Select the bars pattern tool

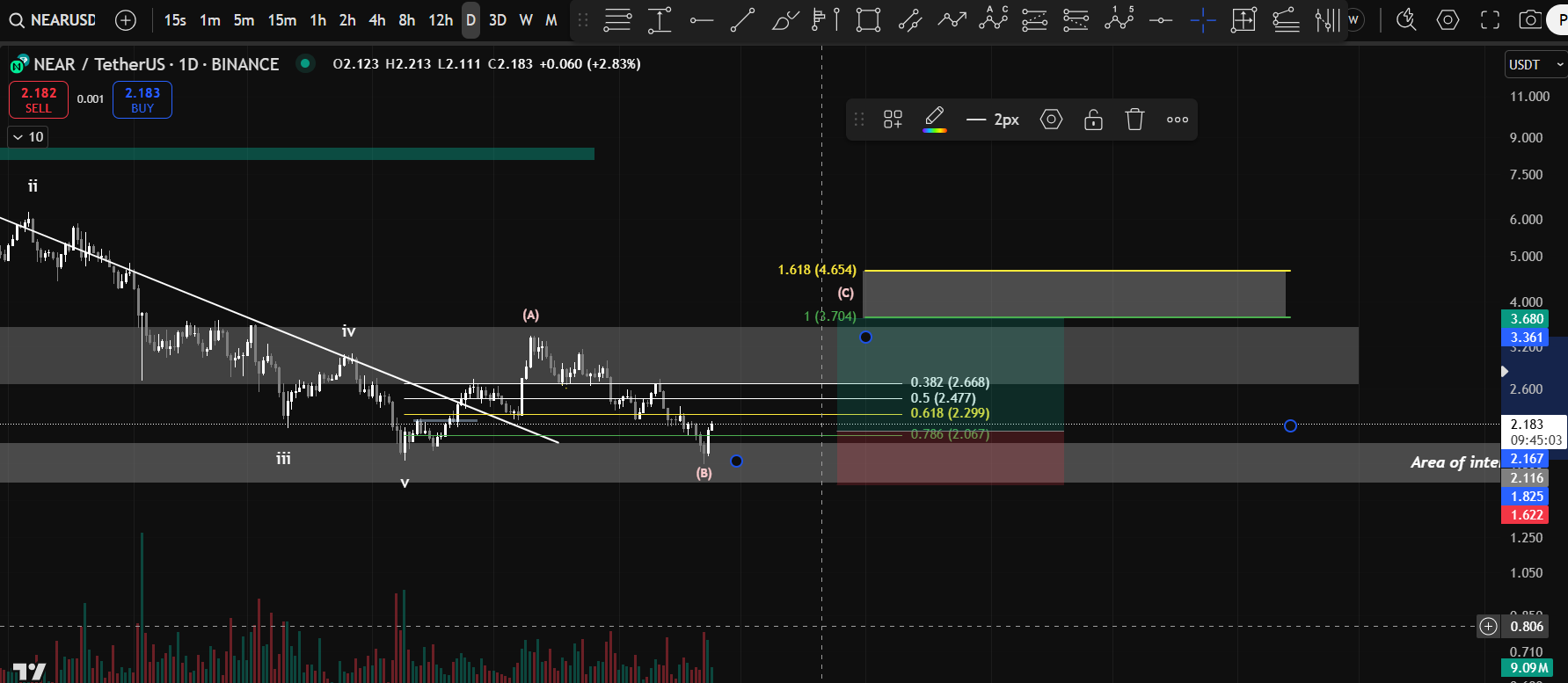coord(1327,19)
